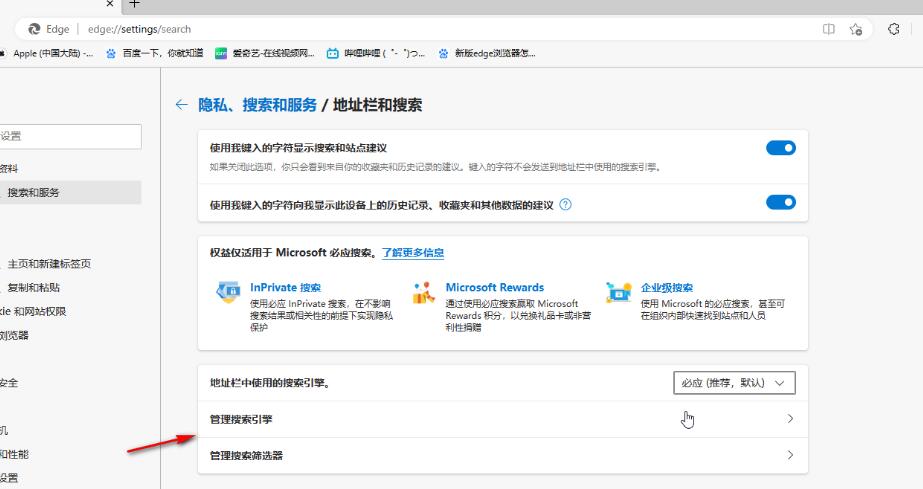The width and height of the screenshot is (923, 489).
Task: Select 安全 sidebar item
Action: tap(9, 383)
